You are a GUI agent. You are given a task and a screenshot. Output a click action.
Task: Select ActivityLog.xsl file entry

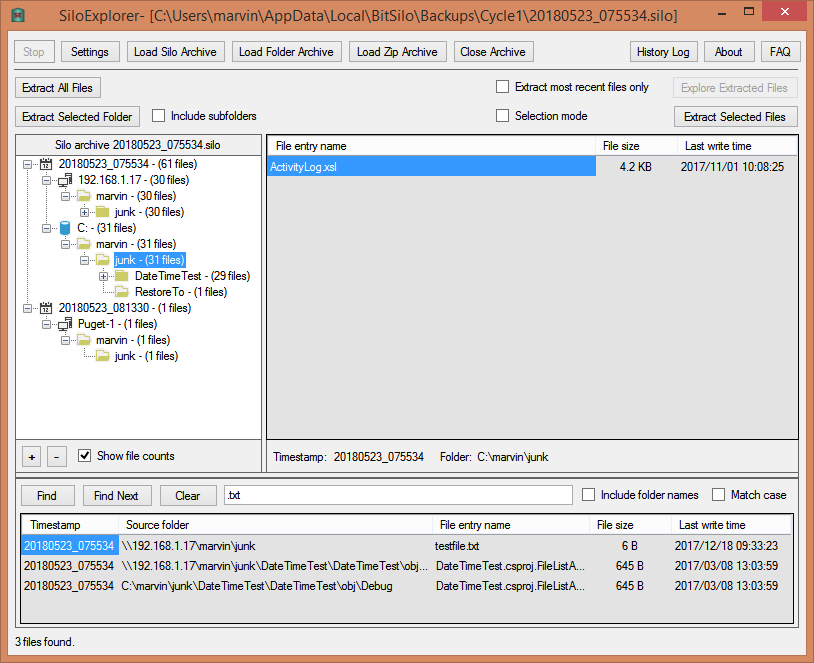(431, 167)
